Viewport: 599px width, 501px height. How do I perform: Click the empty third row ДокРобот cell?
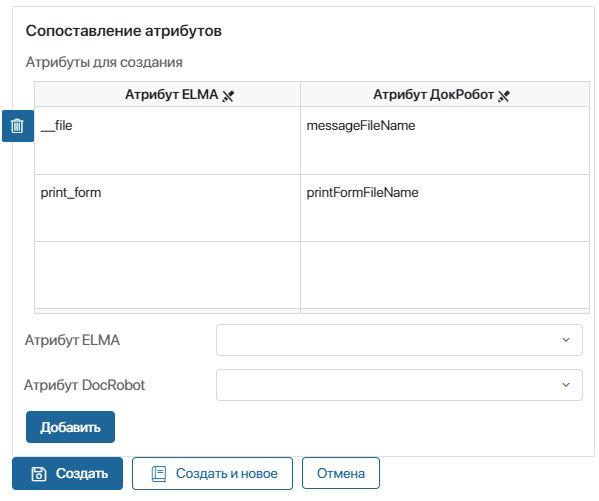(x=445, y=275)
